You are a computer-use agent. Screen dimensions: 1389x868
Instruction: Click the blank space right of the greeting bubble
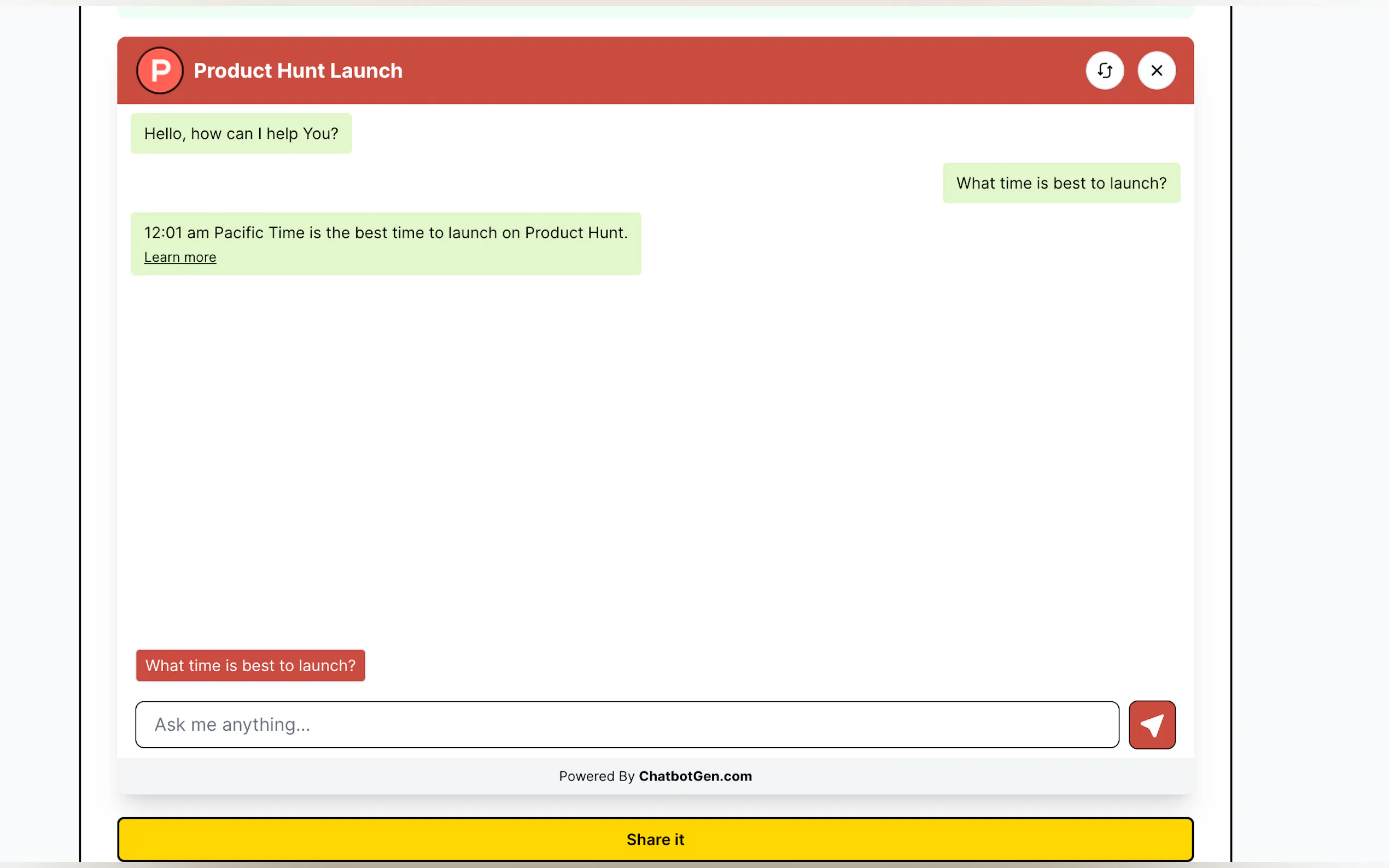(x=632, y=134)
